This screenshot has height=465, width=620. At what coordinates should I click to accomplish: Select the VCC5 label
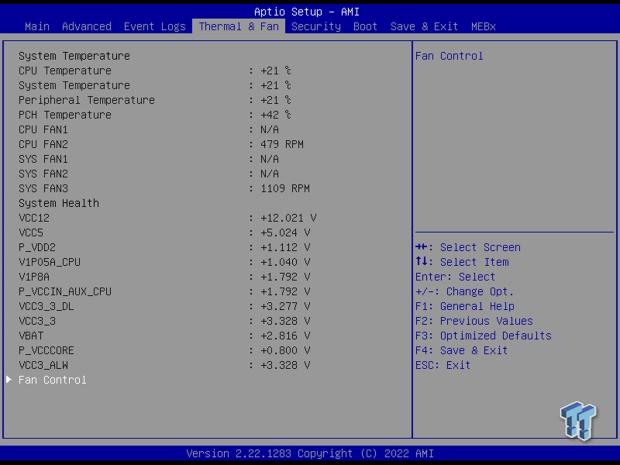(31, 233)
